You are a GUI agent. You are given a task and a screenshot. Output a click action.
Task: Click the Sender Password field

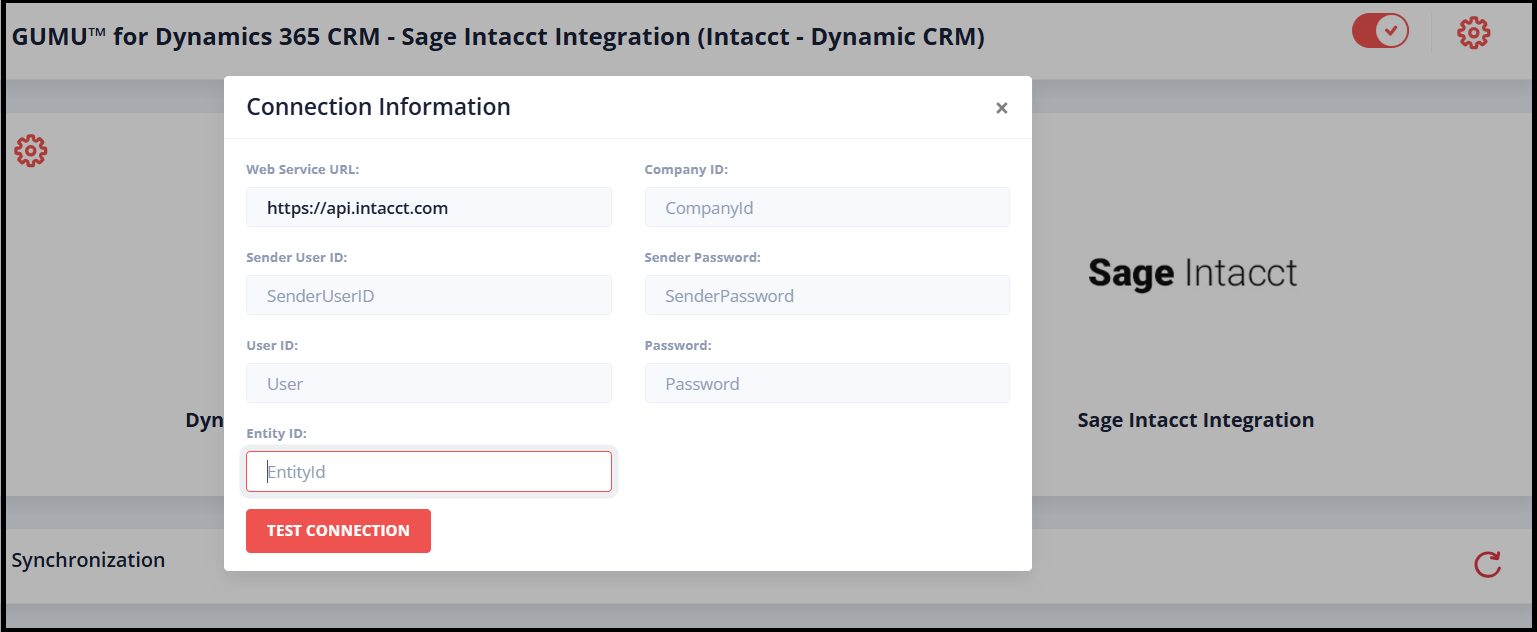(x=826, y=295)
